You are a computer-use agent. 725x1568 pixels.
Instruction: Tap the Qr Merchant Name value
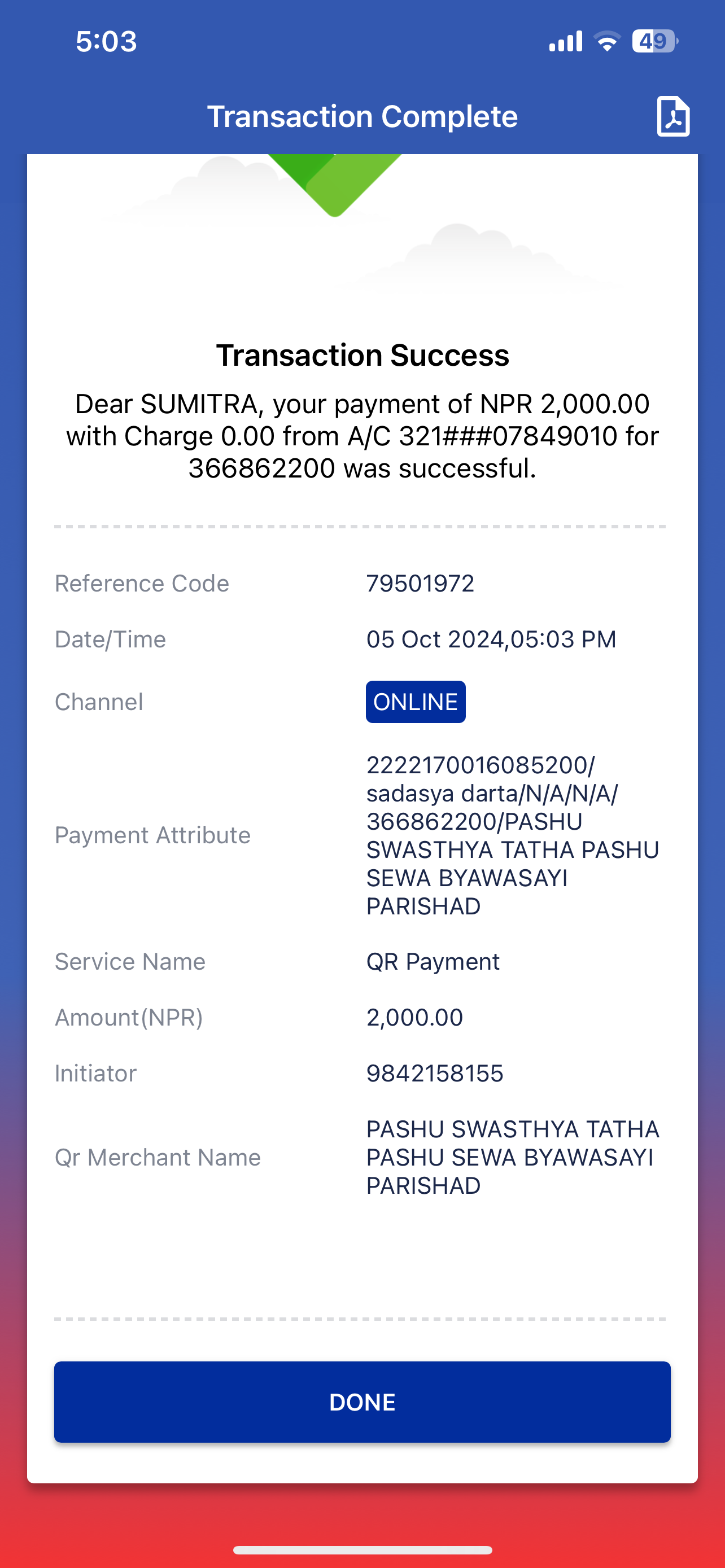point(513,1157)
